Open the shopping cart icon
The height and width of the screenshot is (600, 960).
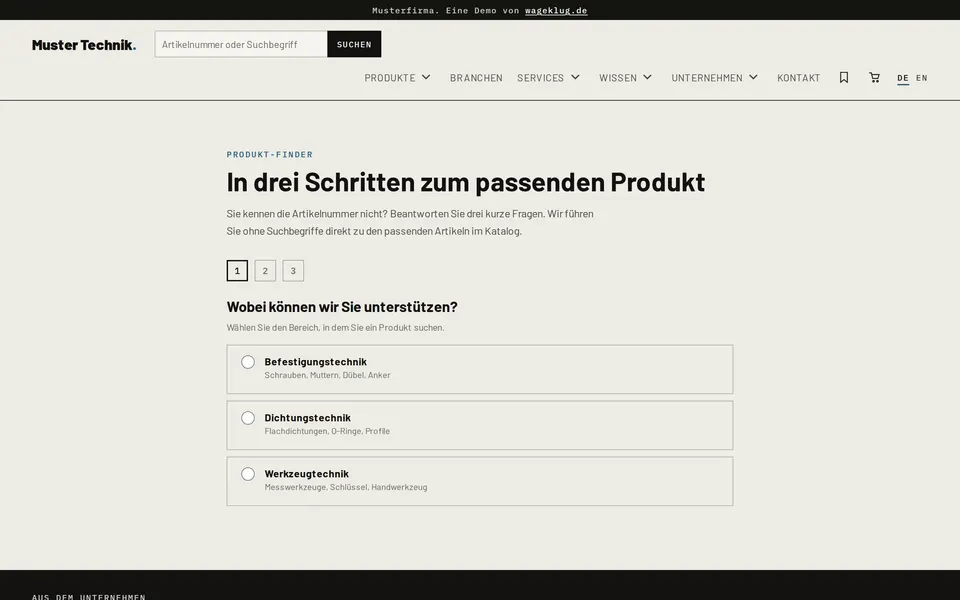(874, 77)
